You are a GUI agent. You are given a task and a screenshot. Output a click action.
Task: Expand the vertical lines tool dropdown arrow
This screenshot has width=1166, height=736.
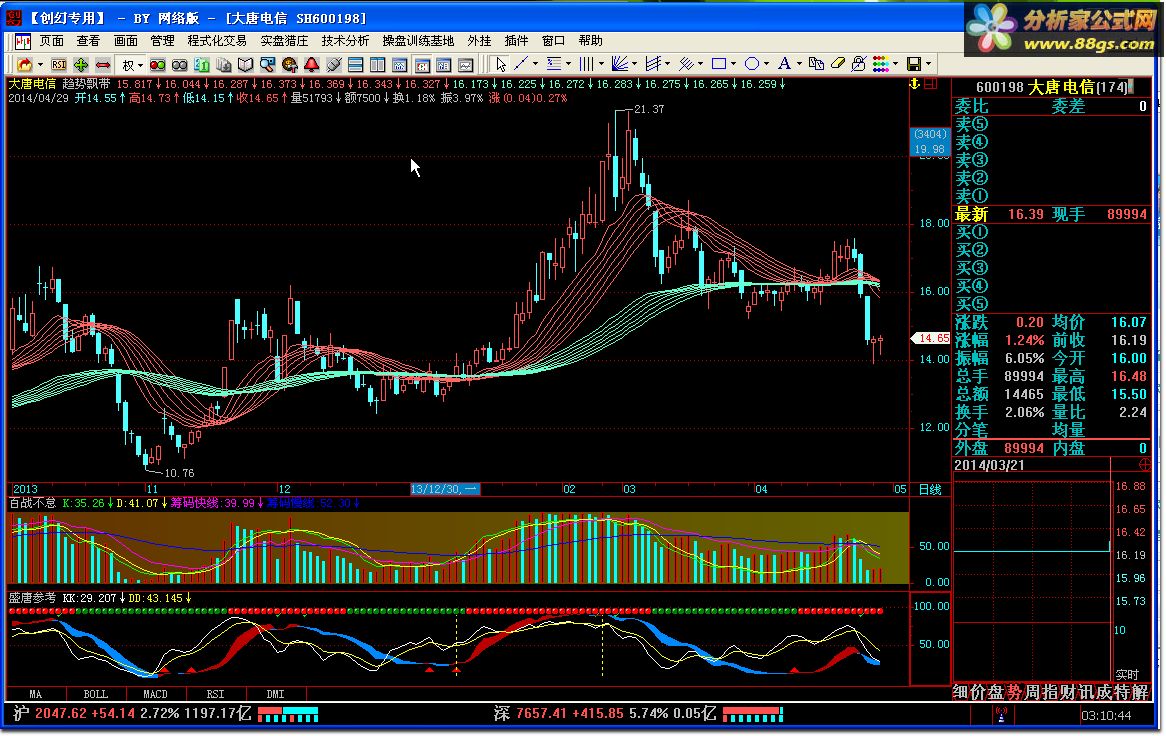tap(601, 64)
